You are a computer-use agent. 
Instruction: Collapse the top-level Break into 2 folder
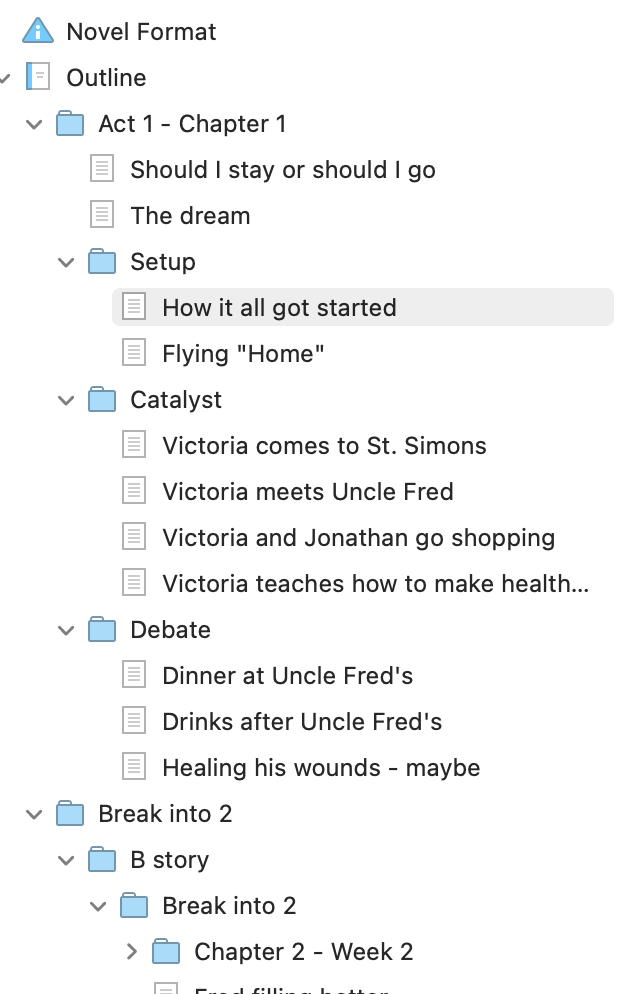coord(34,815)
